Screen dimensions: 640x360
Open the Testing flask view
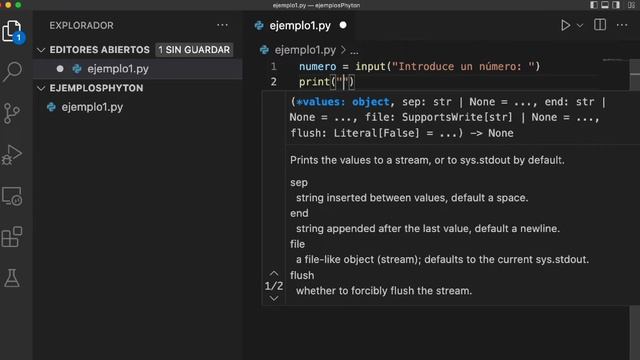[x=12, y=278]
